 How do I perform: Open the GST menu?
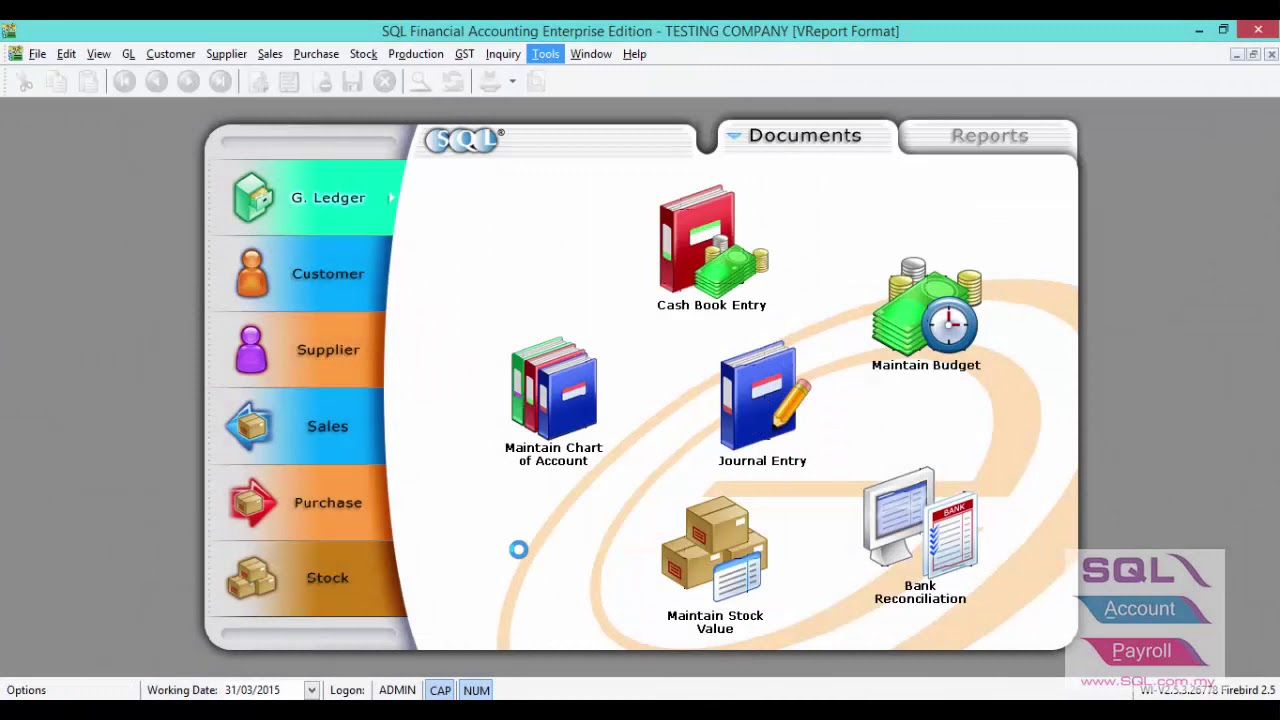click(x=464, y=54)
